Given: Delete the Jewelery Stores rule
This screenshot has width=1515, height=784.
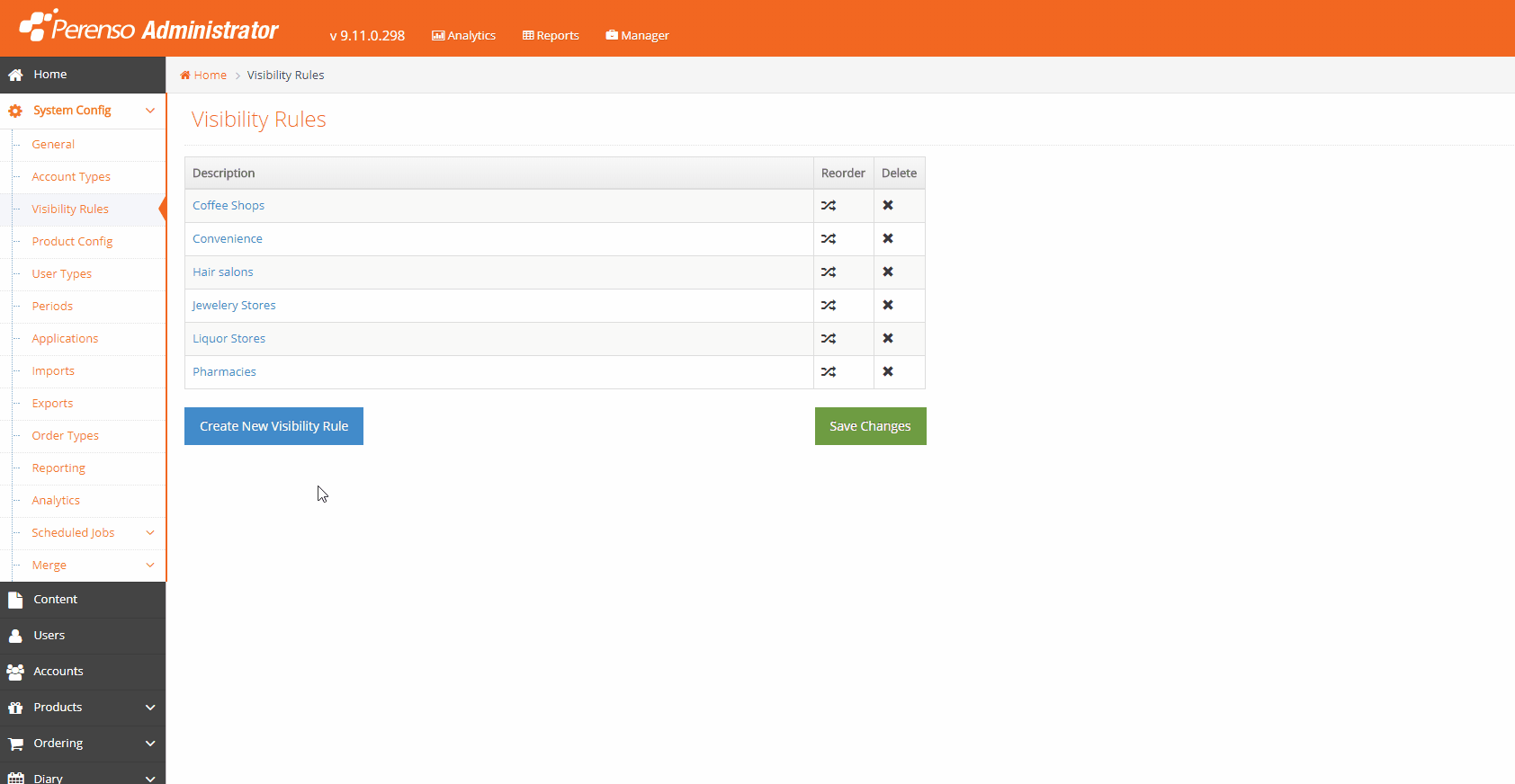Looking at the screenshot, I should pos(888,306).
